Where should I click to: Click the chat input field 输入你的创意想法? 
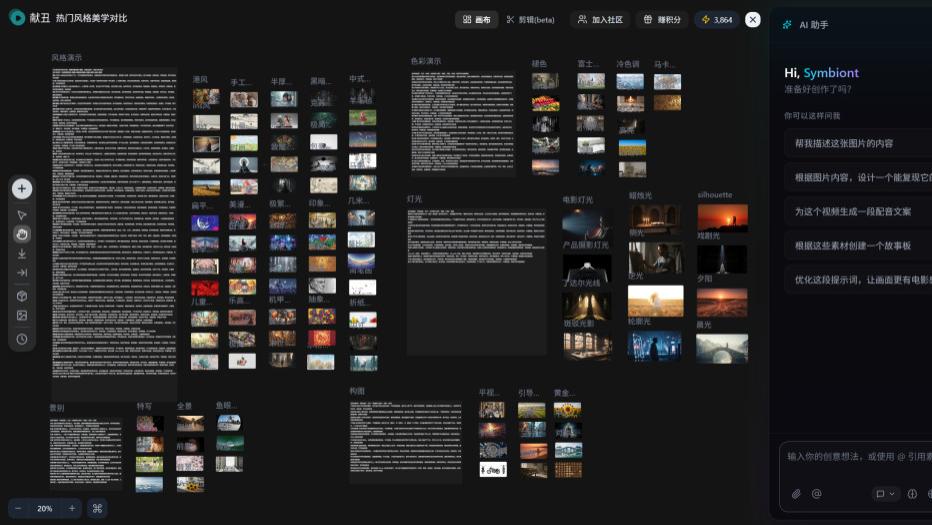[x=859, y=457]
